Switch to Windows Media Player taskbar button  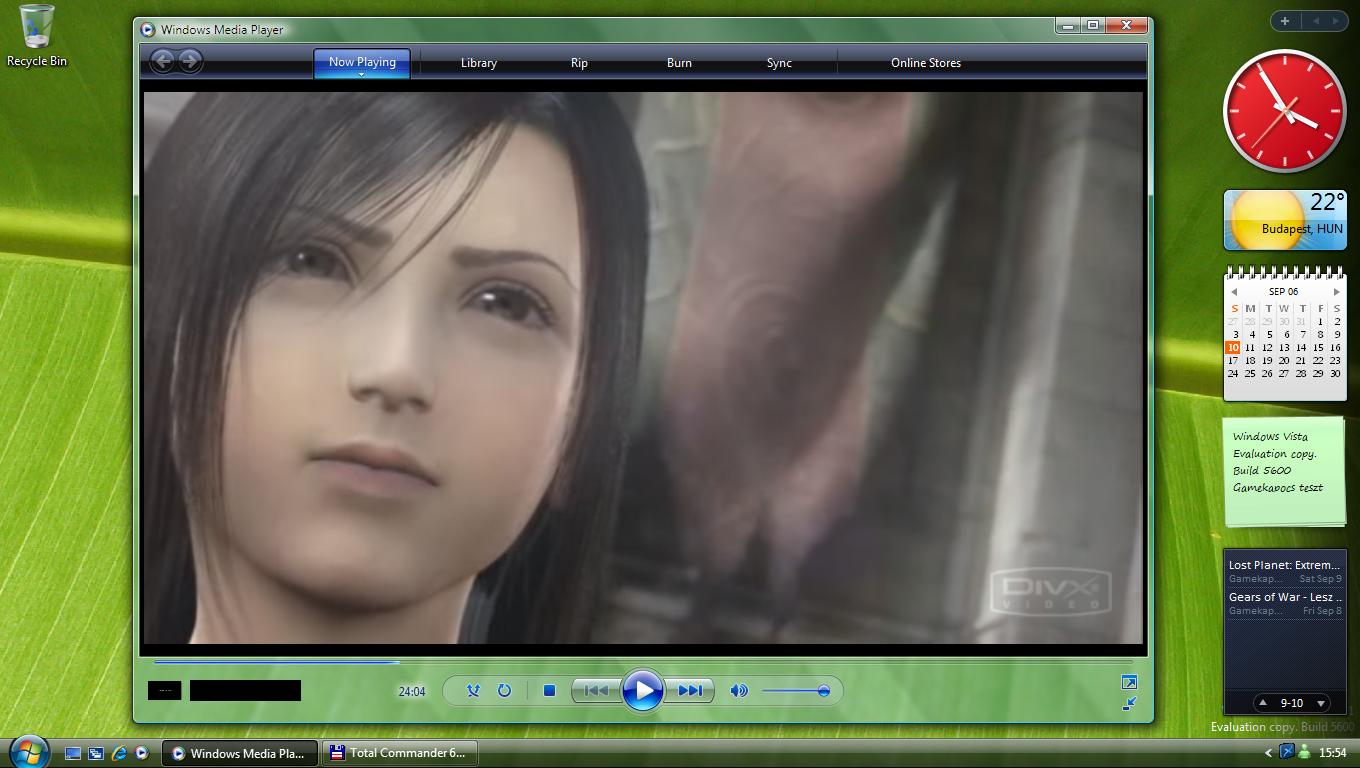(x=240, y=753)
